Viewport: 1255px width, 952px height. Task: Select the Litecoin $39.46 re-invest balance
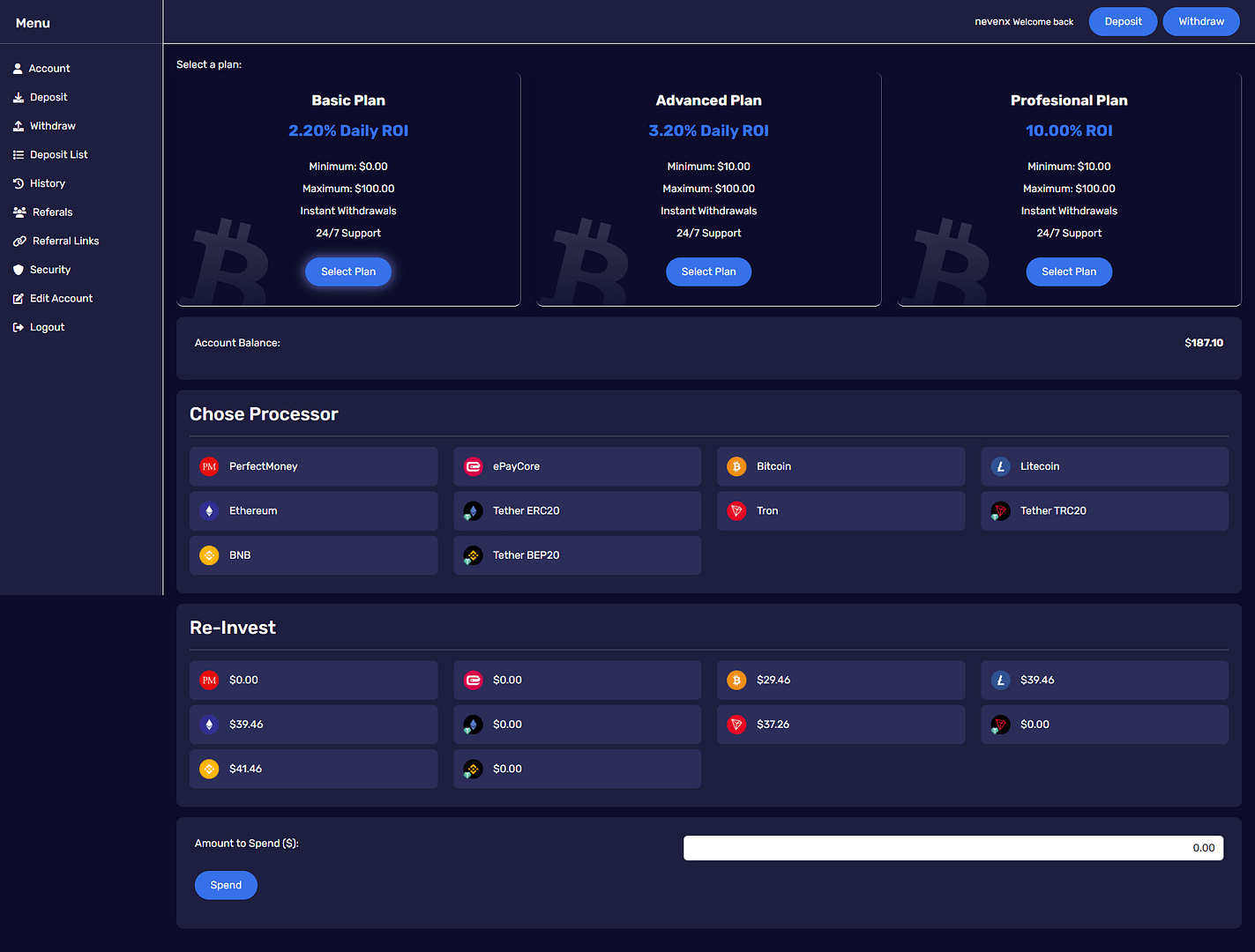(1104, 680)
